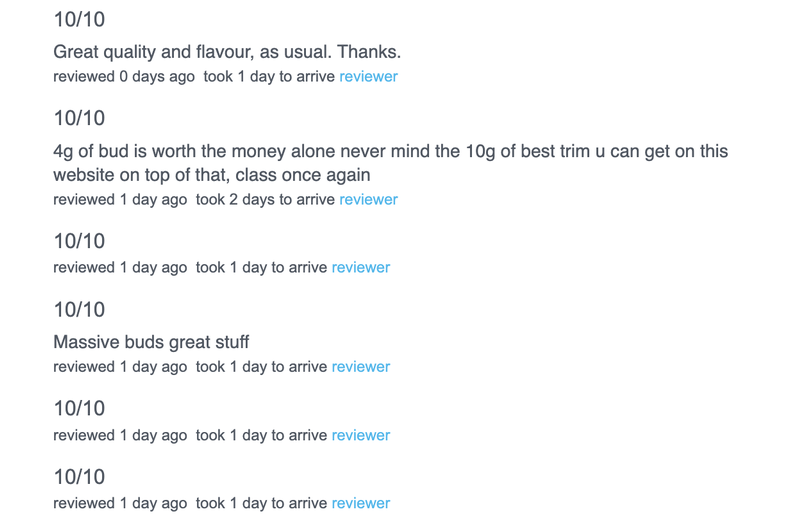Open the reviewer link of the fifth review
800x519 pixels.
pyautogui.click(x=360, y=436)
